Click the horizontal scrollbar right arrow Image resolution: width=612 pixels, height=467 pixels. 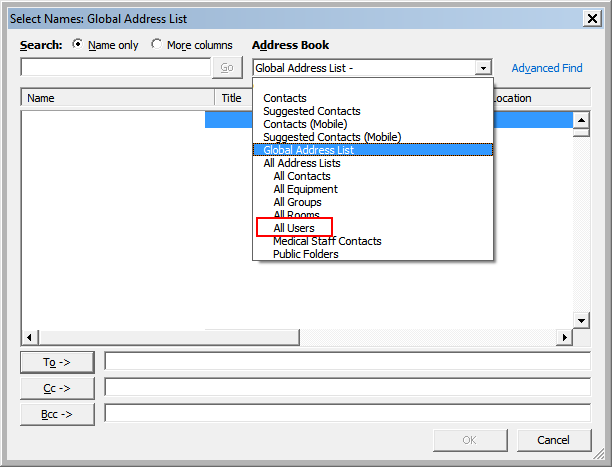click(x=564, y=337)
